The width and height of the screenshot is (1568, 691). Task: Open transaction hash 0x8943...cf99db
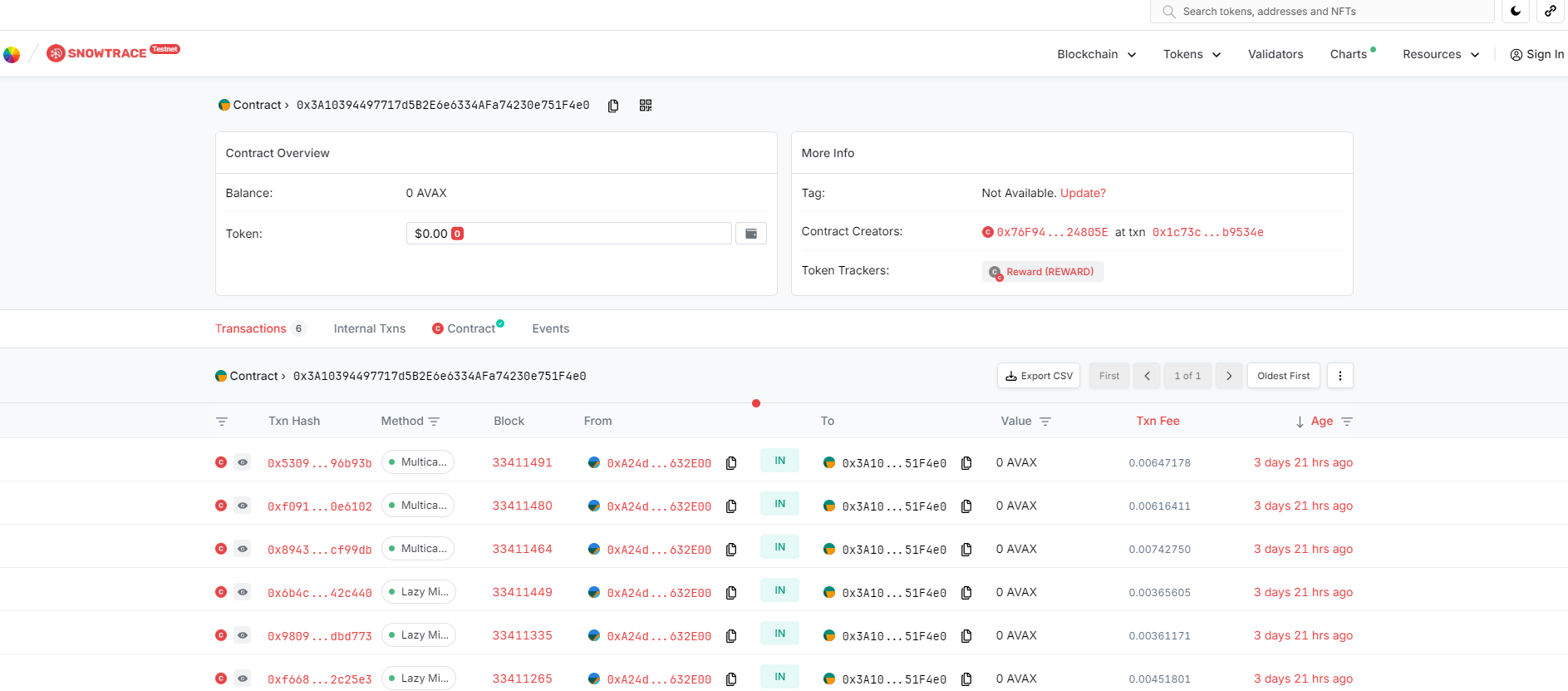pyautogui.click(x=319, y=550)
